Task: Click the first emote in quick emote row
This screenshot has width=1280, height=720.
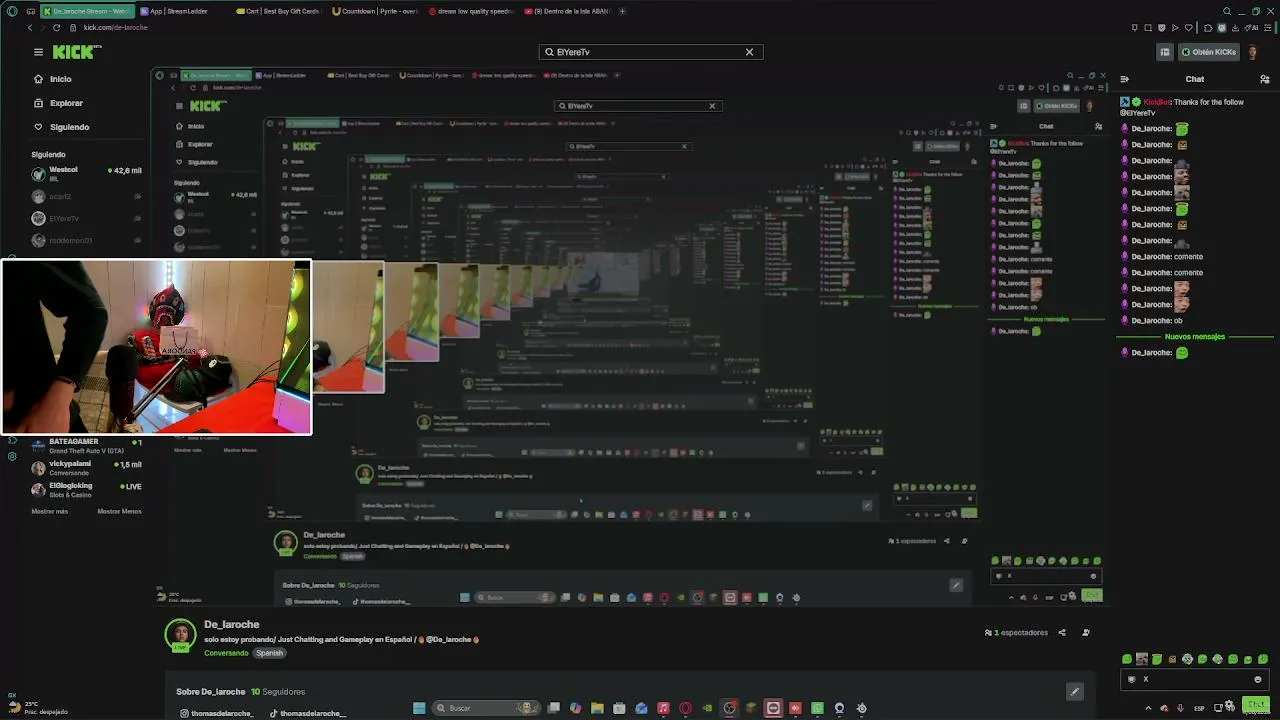Action: (1127, 659)
